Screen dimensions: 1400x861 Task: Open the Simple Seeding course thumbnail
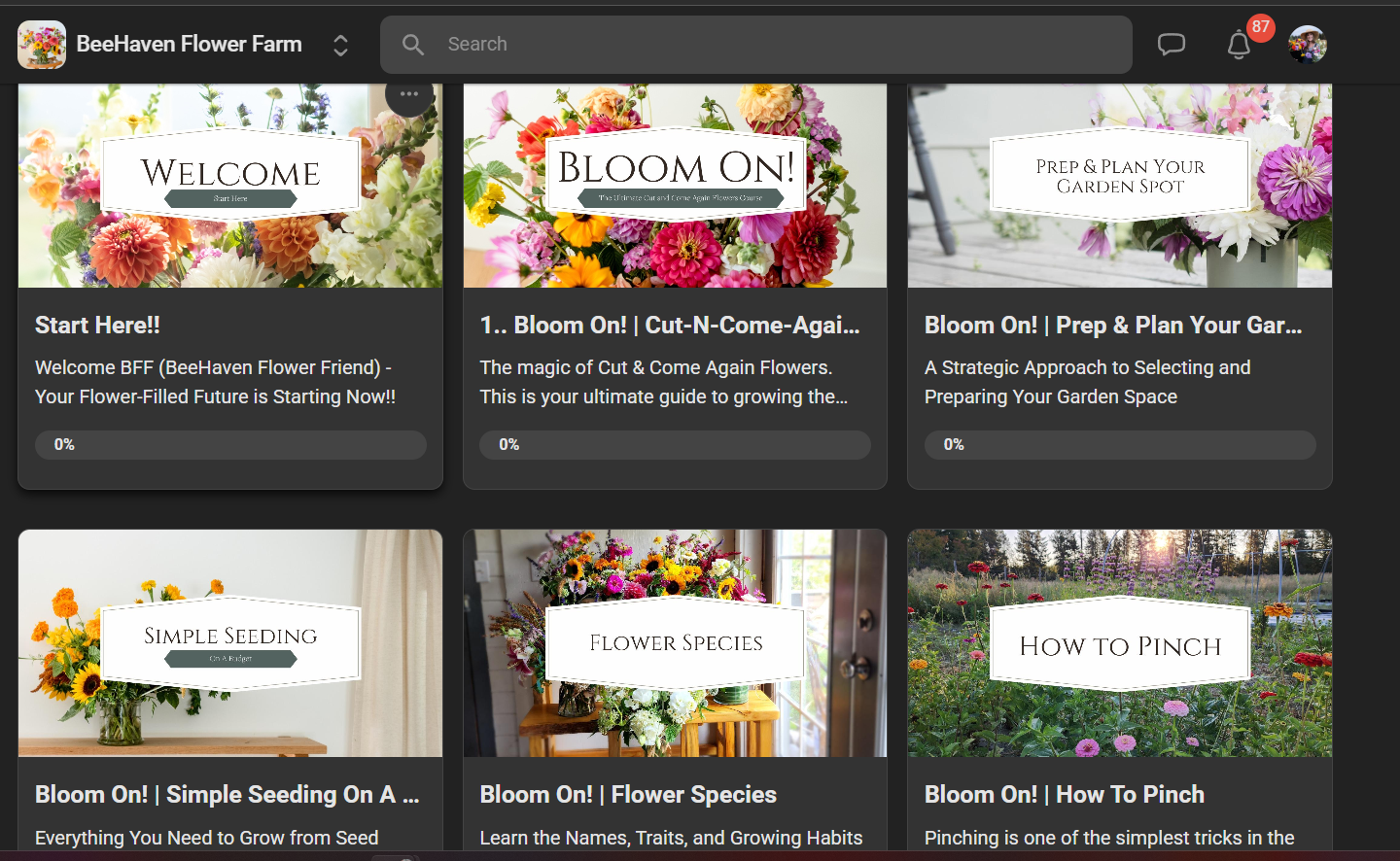click(x=230, y=643)
